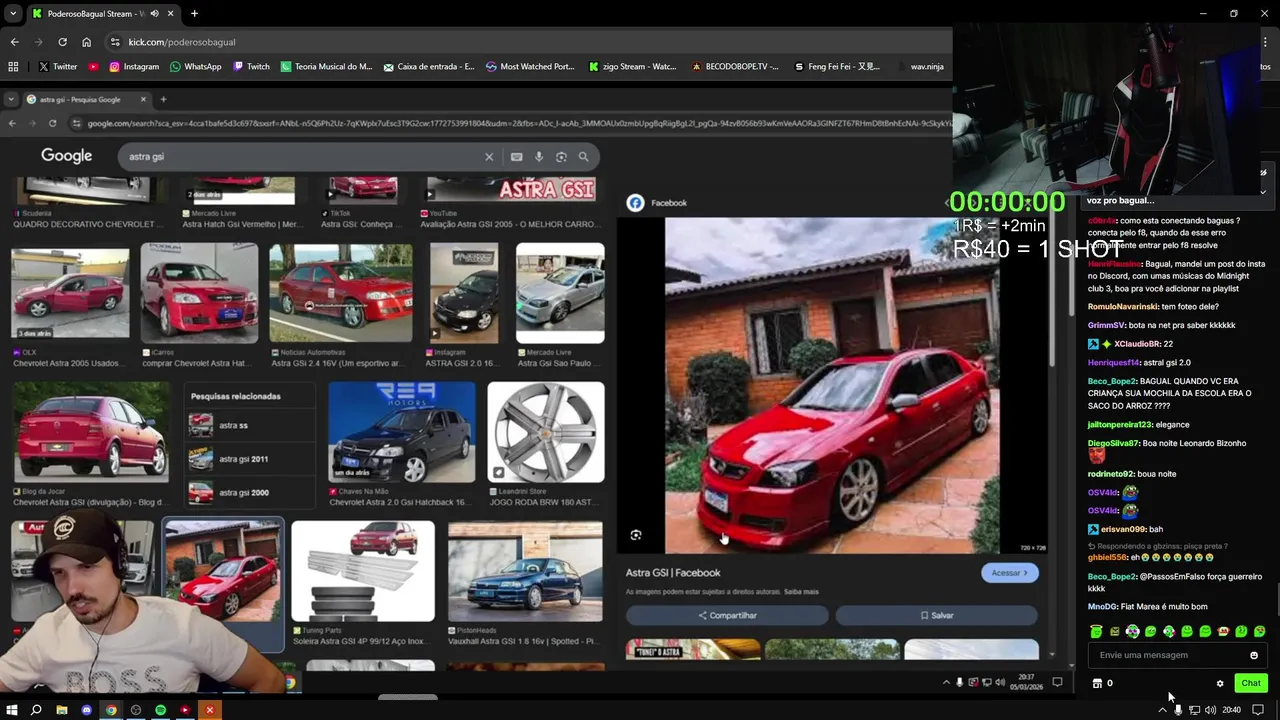Open emoji picker in chat input

tap(1254, 656)
